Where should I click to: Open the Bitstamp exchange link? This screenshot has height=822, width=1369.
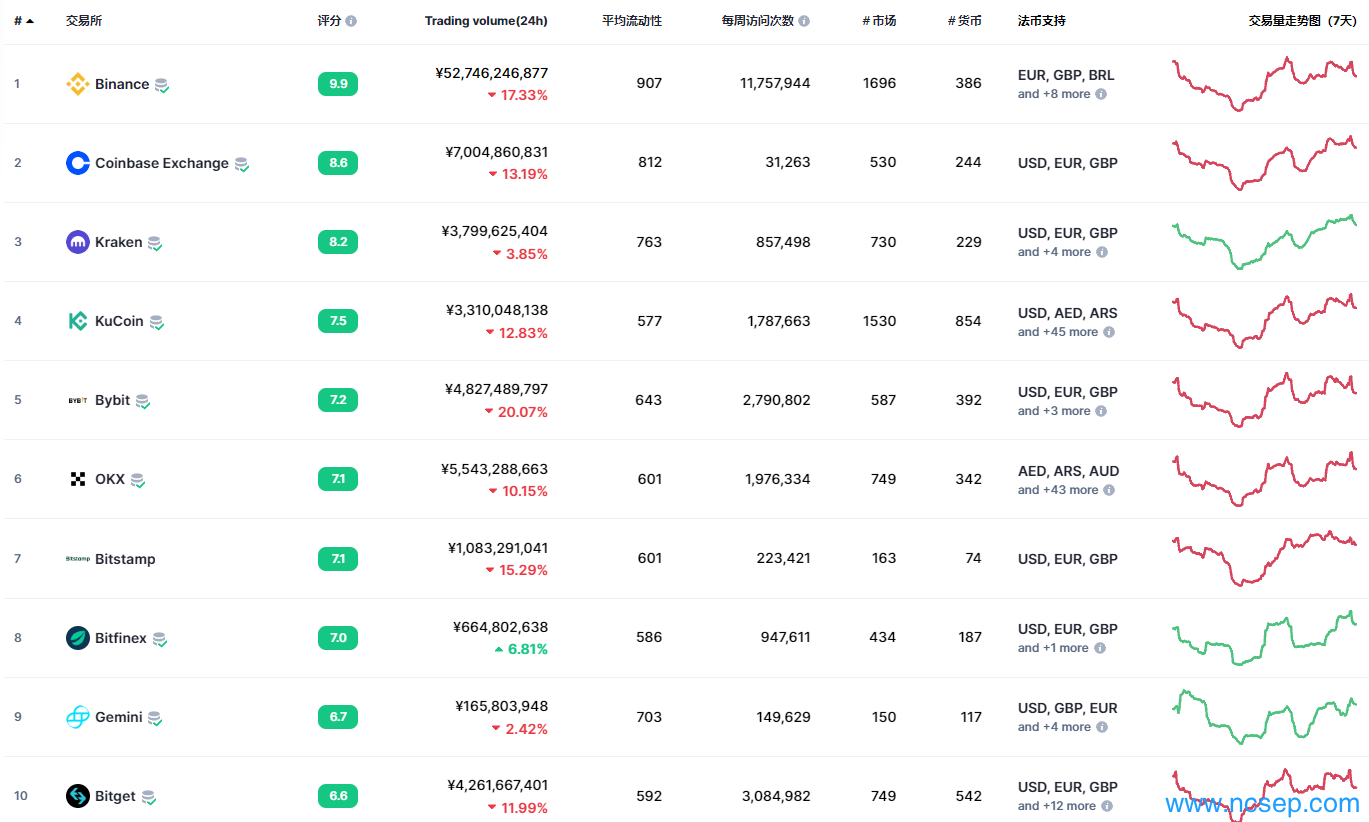[125, 559]
